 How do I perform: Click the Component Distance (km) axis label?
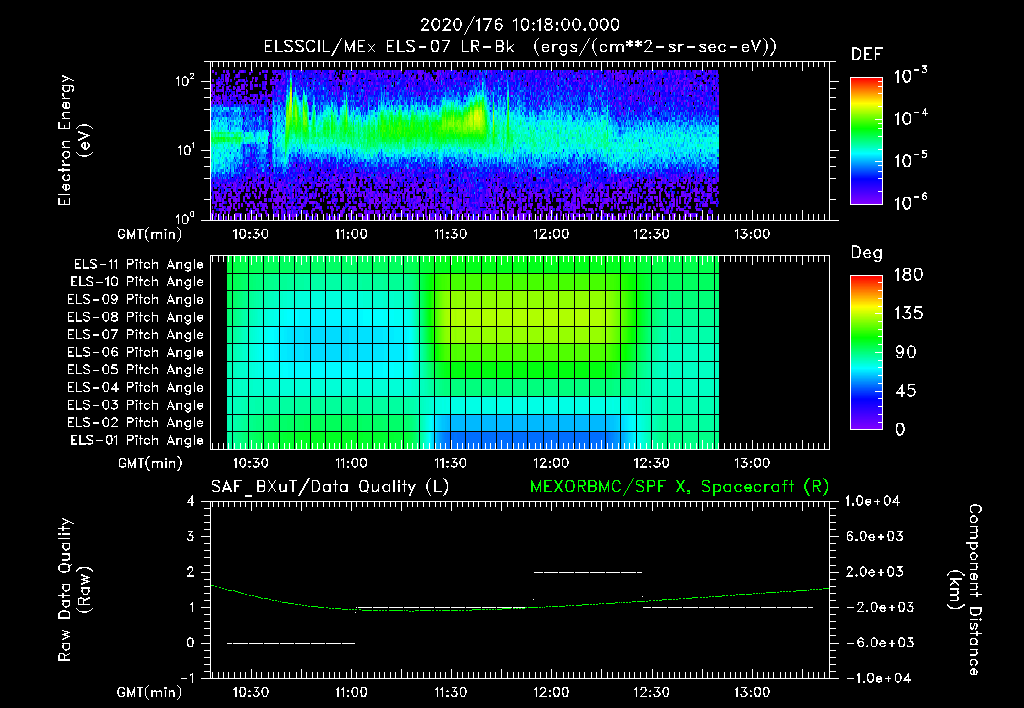pos(965,590)
